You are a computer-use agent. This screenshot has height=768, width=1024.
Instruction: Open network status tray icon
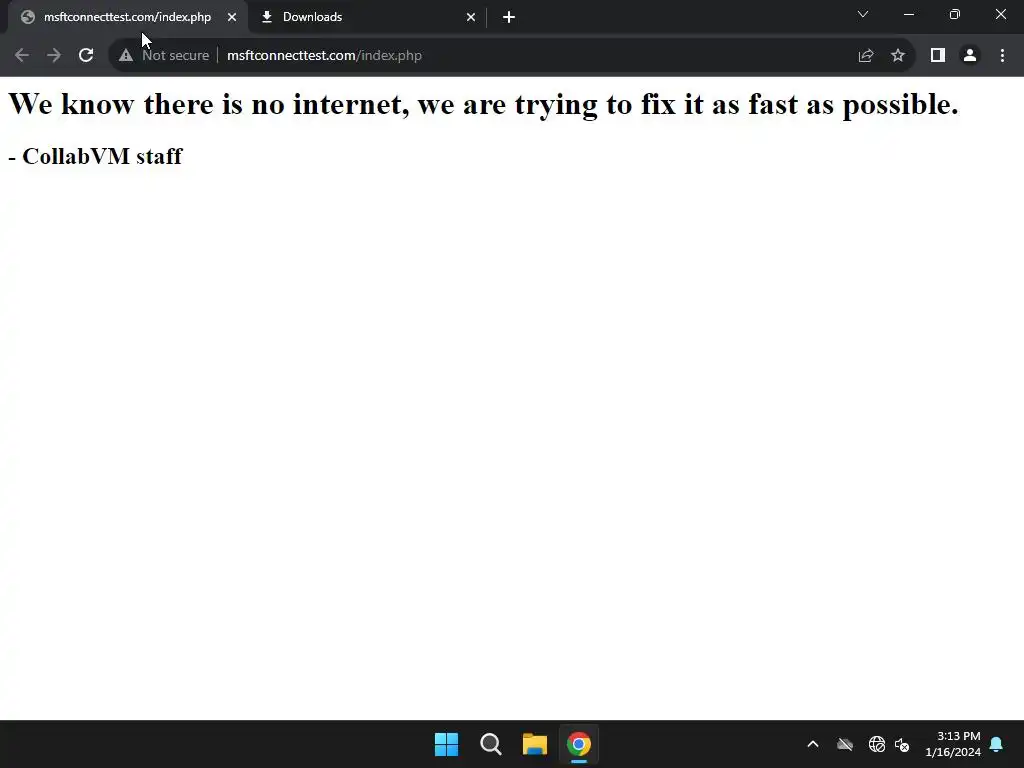(876, 744)
